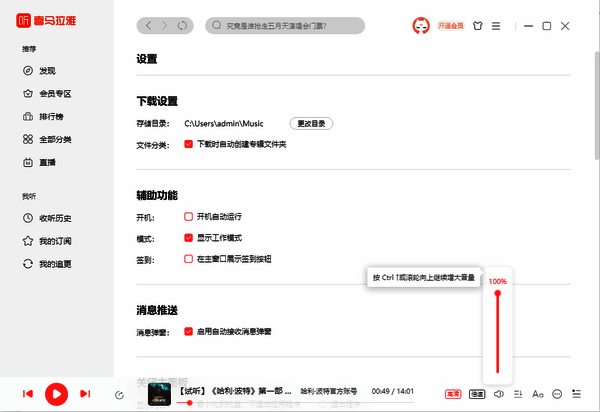Click the 开通会员 button
Viewport: 600px width, 412px height.
450,26
